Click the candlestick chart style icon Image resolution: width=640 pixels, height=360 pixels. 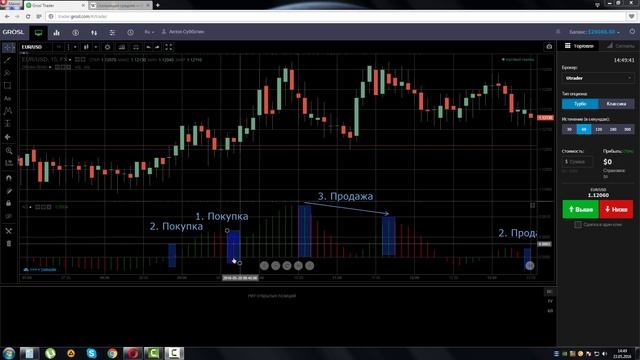[x=86, y=47]
